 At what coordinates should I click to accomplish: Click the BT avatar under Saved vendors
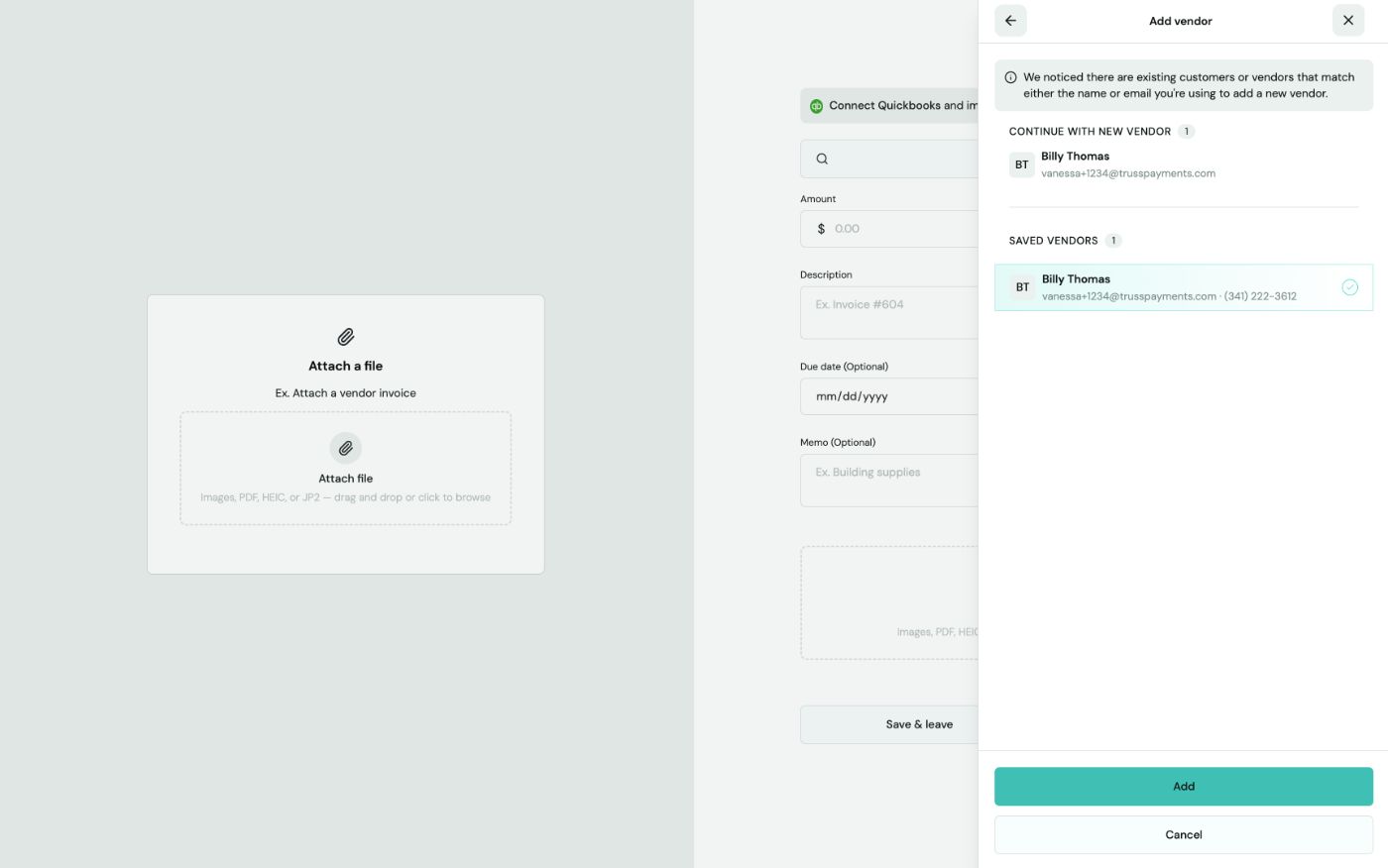click(1022, 287)
